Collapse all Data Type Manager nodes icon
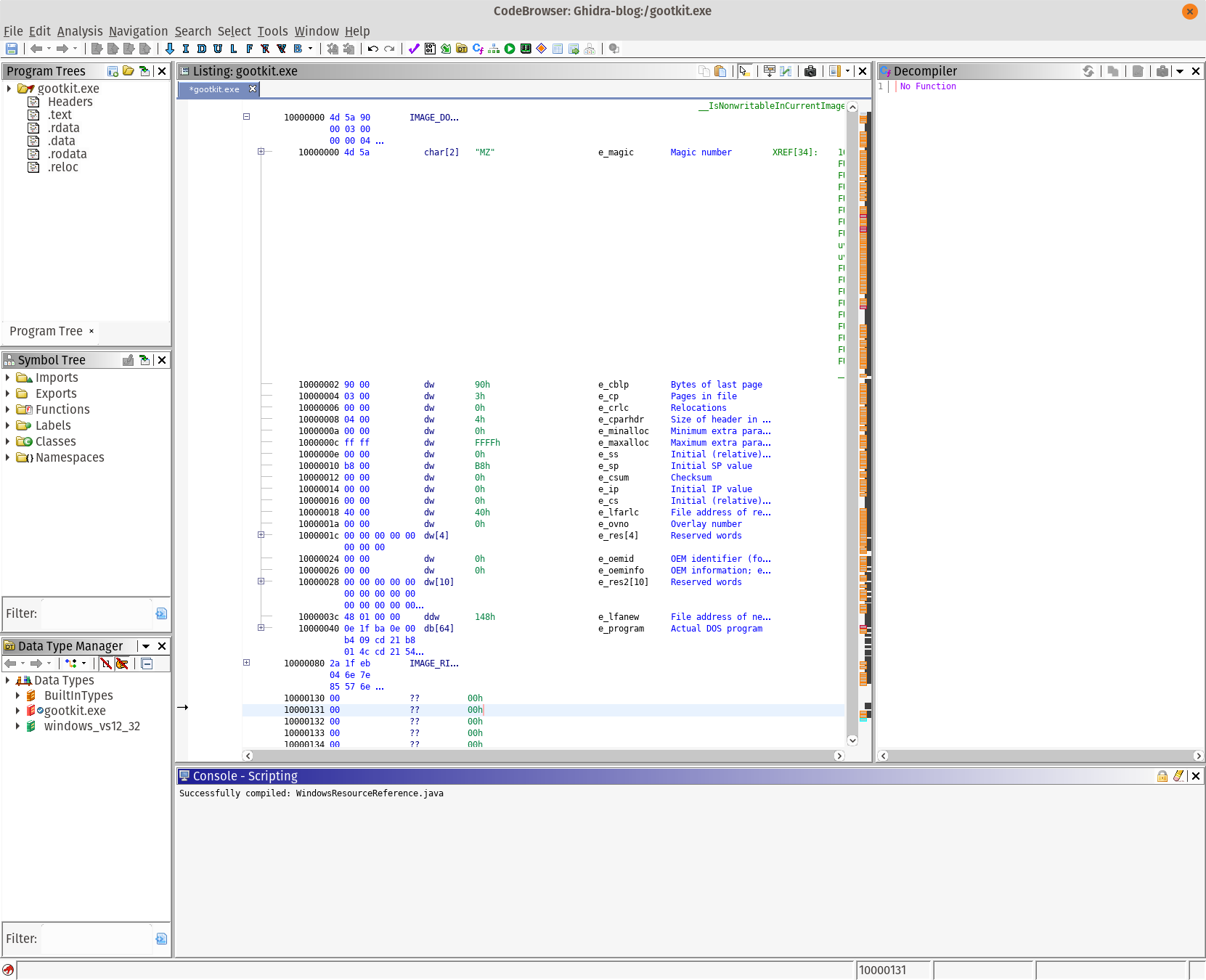Screen dimensions: 1206x980 (x=147, y=663)
